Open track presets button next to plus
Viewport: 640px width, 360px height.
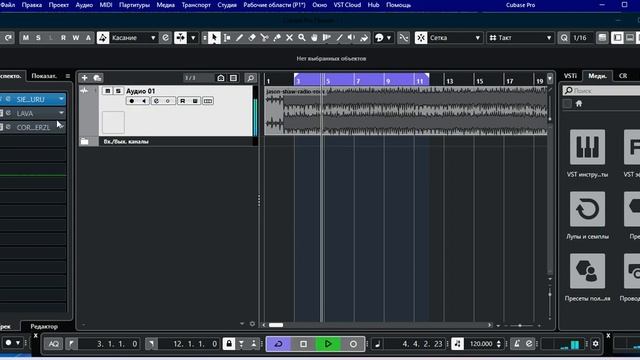click(x=97, y=78)
